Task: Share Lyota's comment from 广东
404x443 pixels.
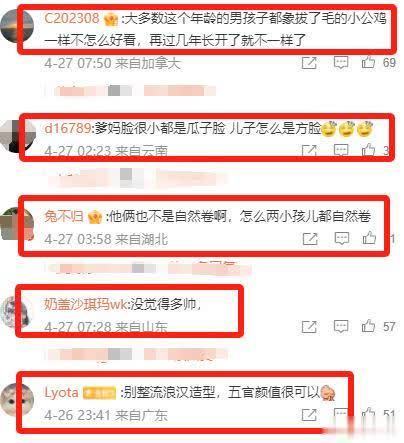Action: click(309, 415)
